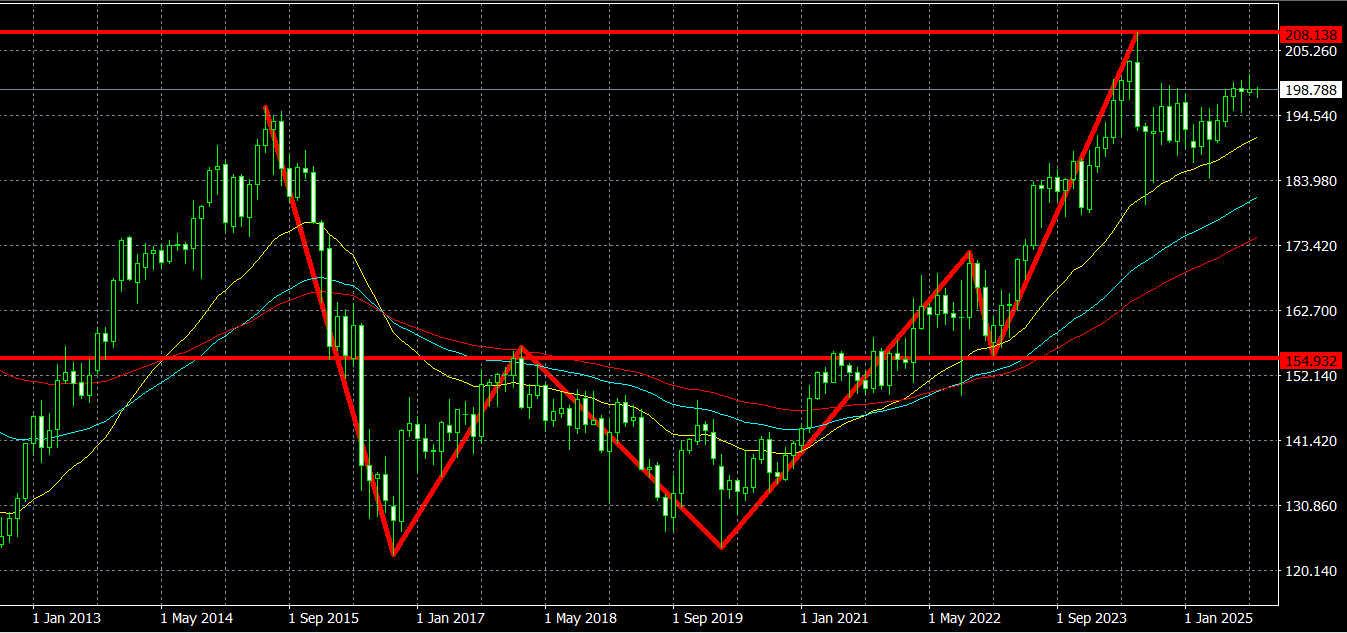The image size is (1347, 633).
Task: Click the 1 Sep 2015 date label
Action: [325, 619]
